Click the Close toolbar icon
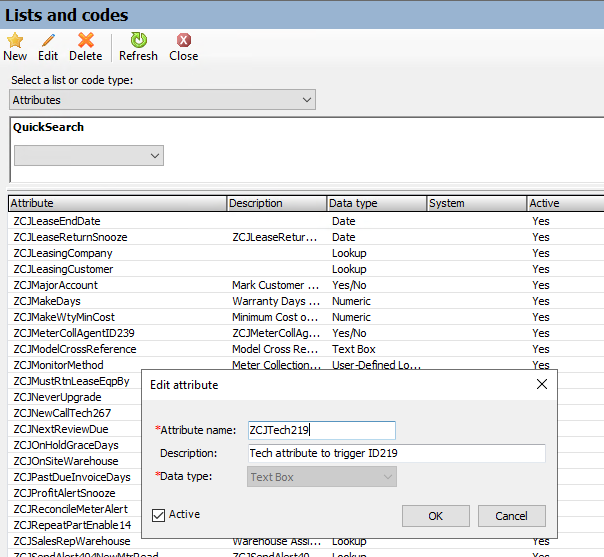This screenshot has width=604, height=557. pos(184,40)
